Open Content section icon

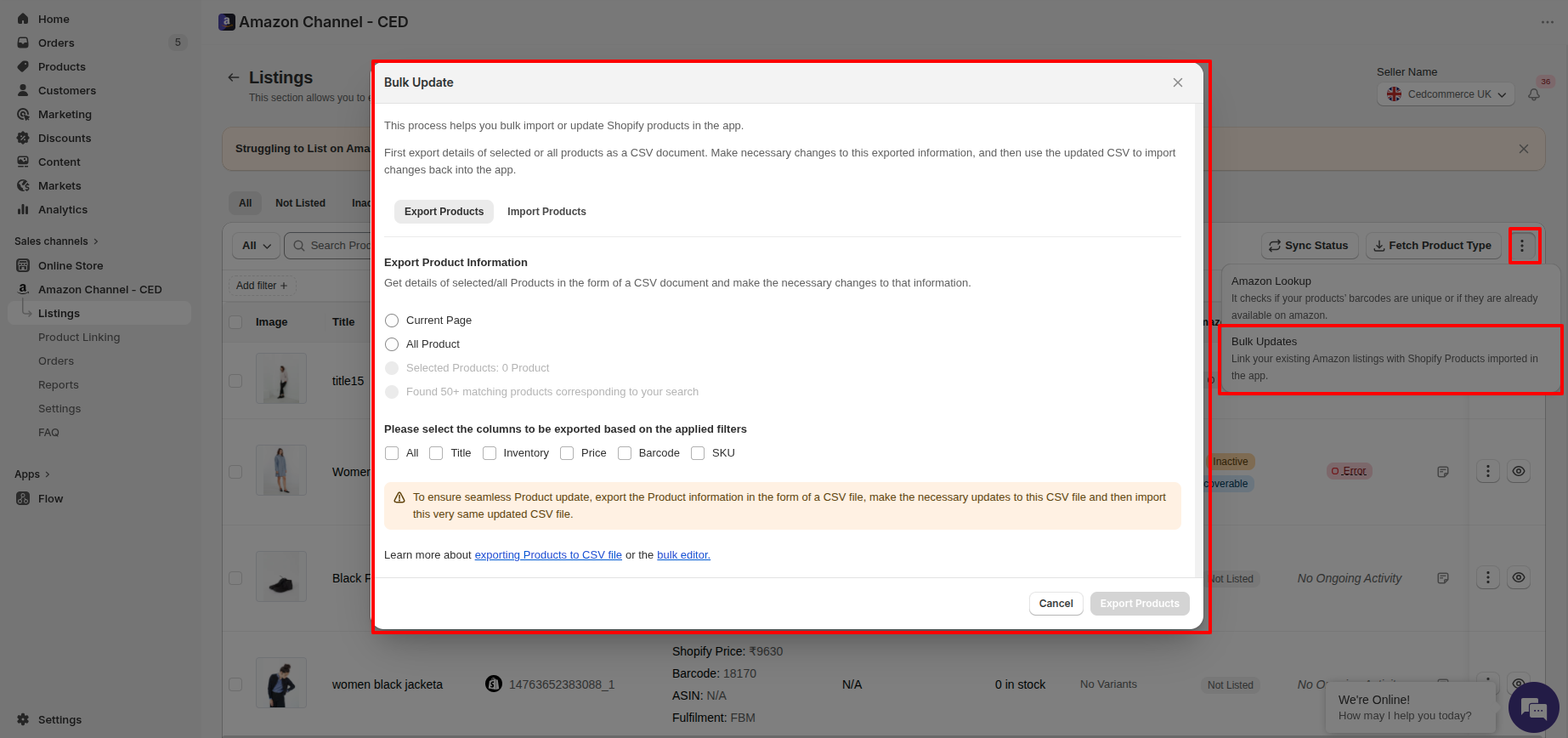(23, 162)
